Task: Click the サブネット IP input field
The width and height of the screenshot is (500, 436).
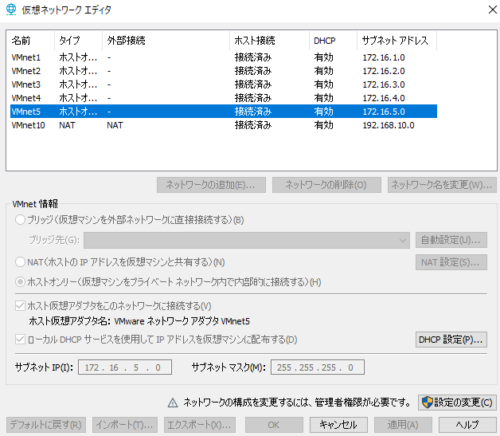Action: click(125, 367)
